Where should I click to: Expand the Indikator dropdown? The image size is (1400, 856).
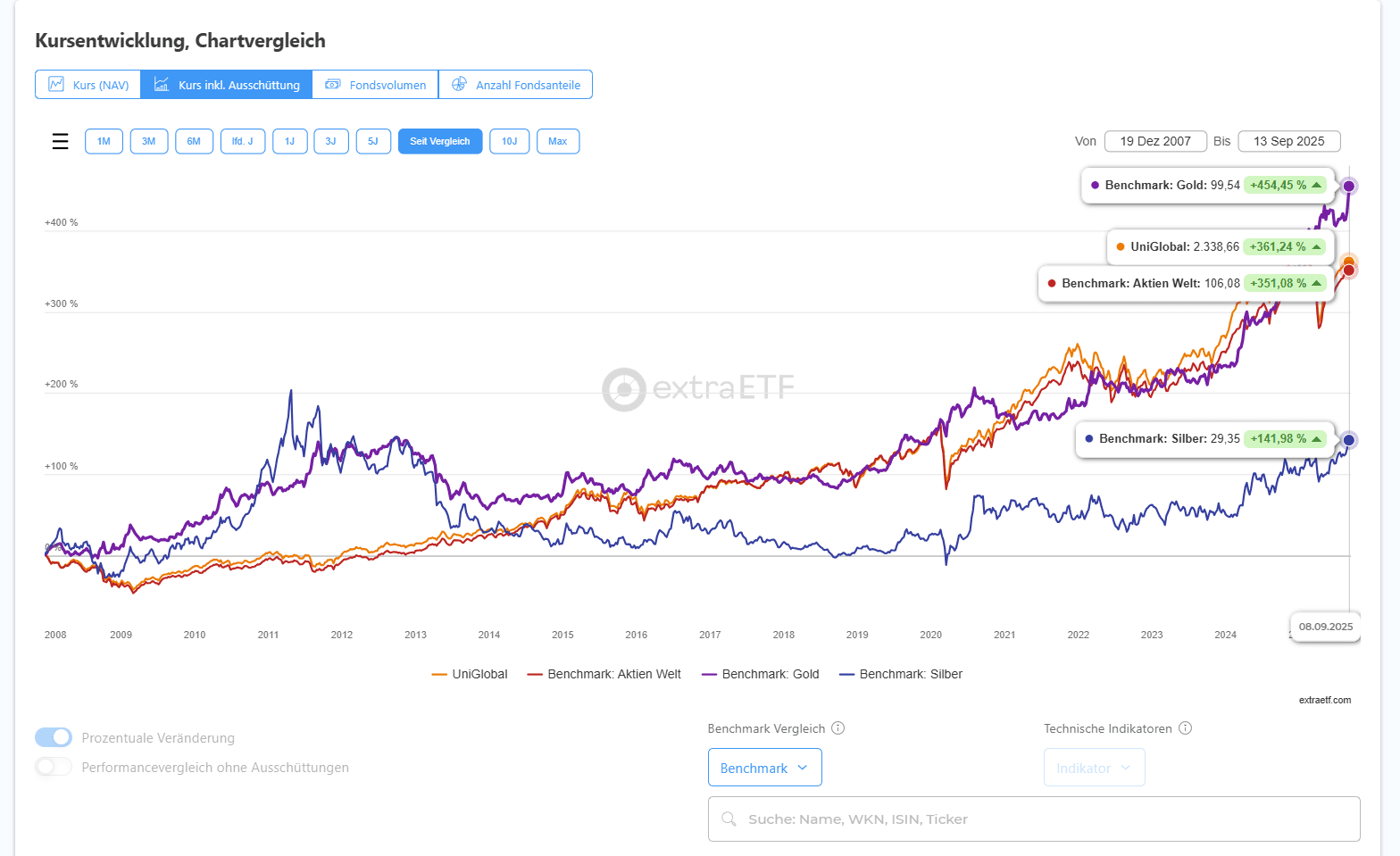coord(1094,768)
